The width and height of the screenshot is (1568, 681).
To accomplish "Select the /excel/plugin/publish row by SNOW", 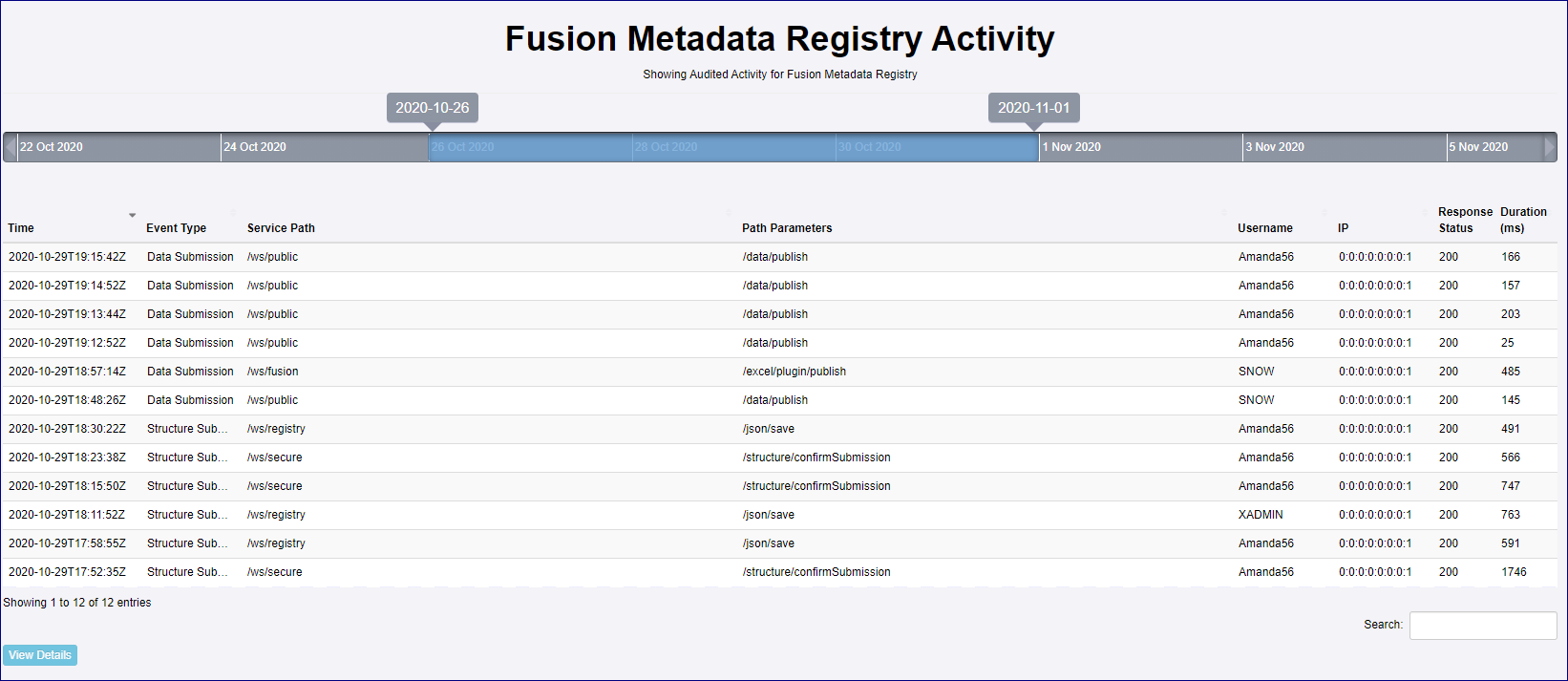I will click(795, 372).
